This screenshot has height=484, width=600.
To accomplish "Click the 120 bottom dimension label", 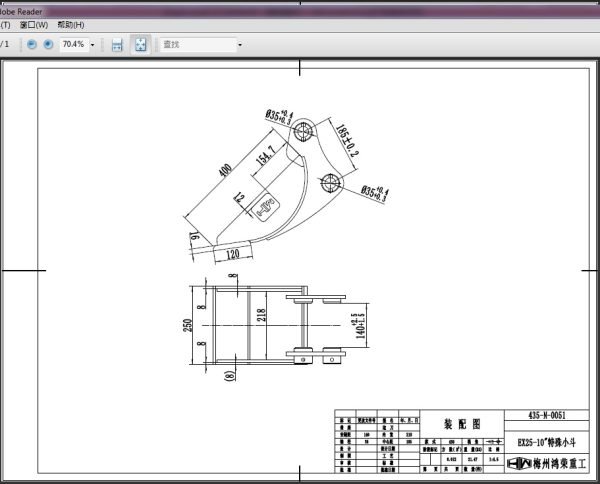I will coord(231,254).
